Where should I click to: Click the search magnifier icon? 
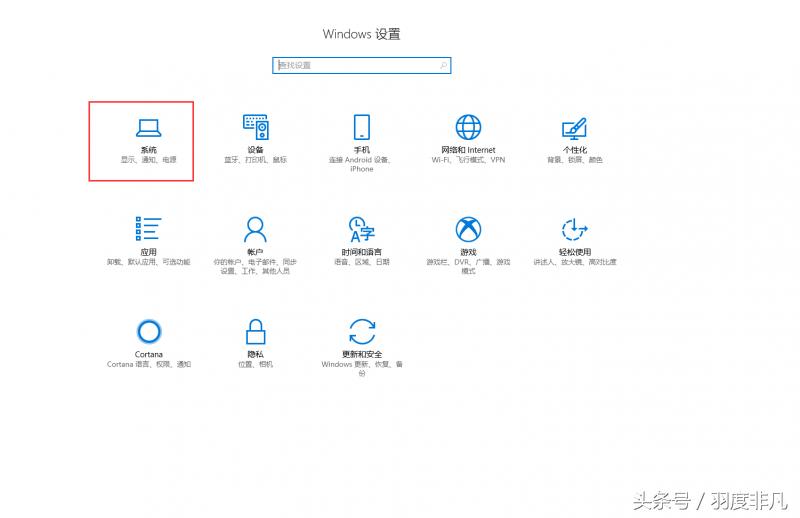pyautogui.click(x=443, y=65)
